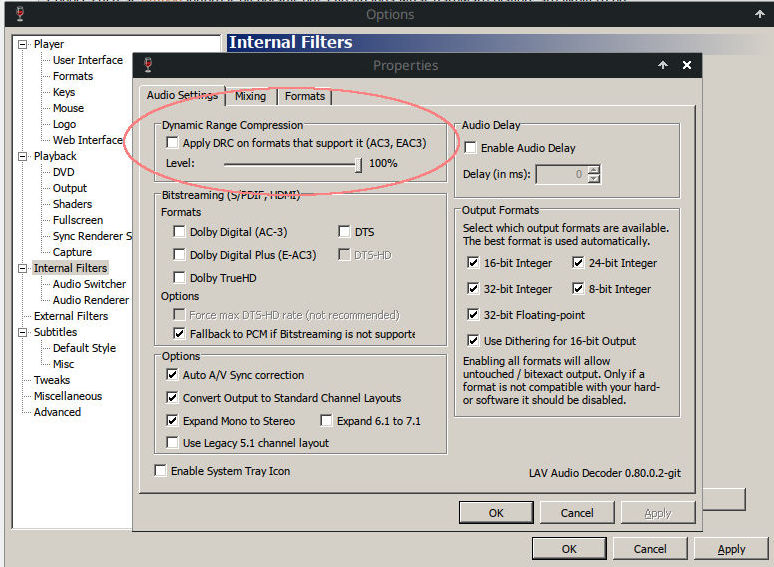The height and width of the screenshot is (567, 774).
Task: Enable DTS bitstreaming checkbox
Action: [344, 232]
